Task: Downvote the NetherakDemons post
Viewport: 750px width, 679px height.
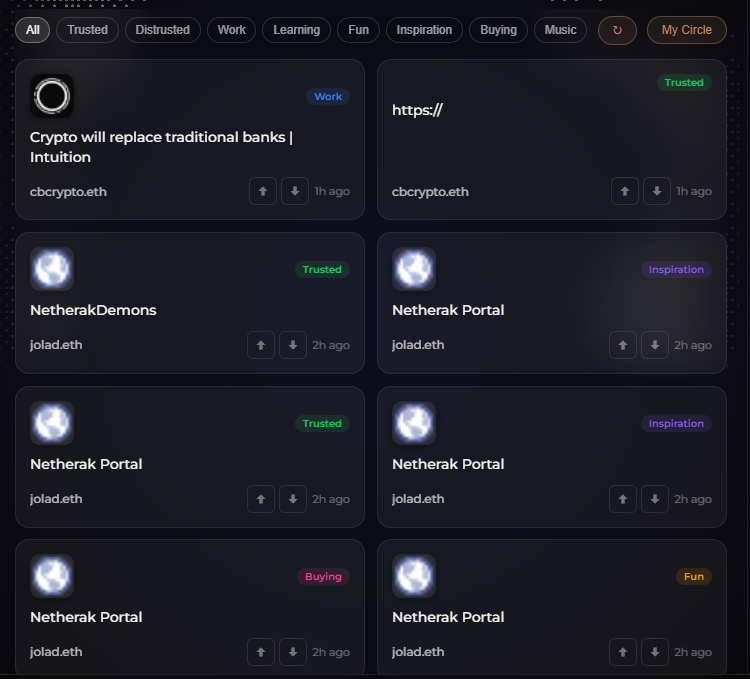Action: click(293, 345)
